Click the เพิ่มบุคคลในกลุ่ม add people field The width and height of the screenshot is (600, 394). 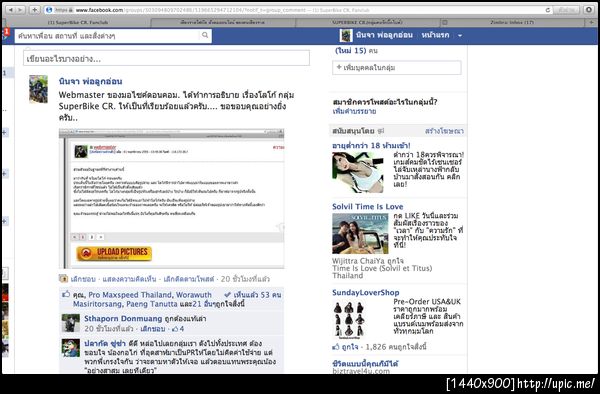coord(397,68)
